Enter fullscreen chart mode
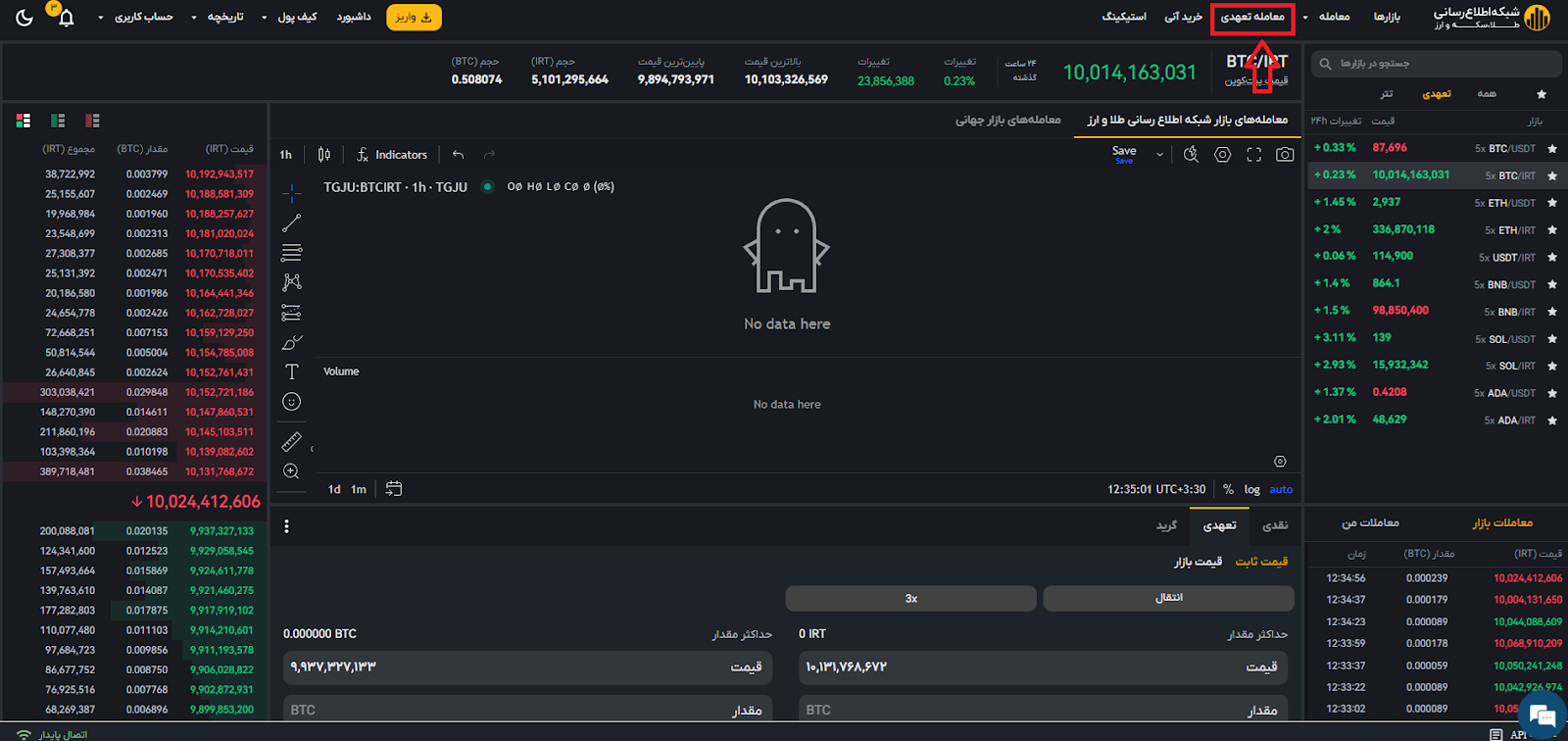 (1253, 155)
